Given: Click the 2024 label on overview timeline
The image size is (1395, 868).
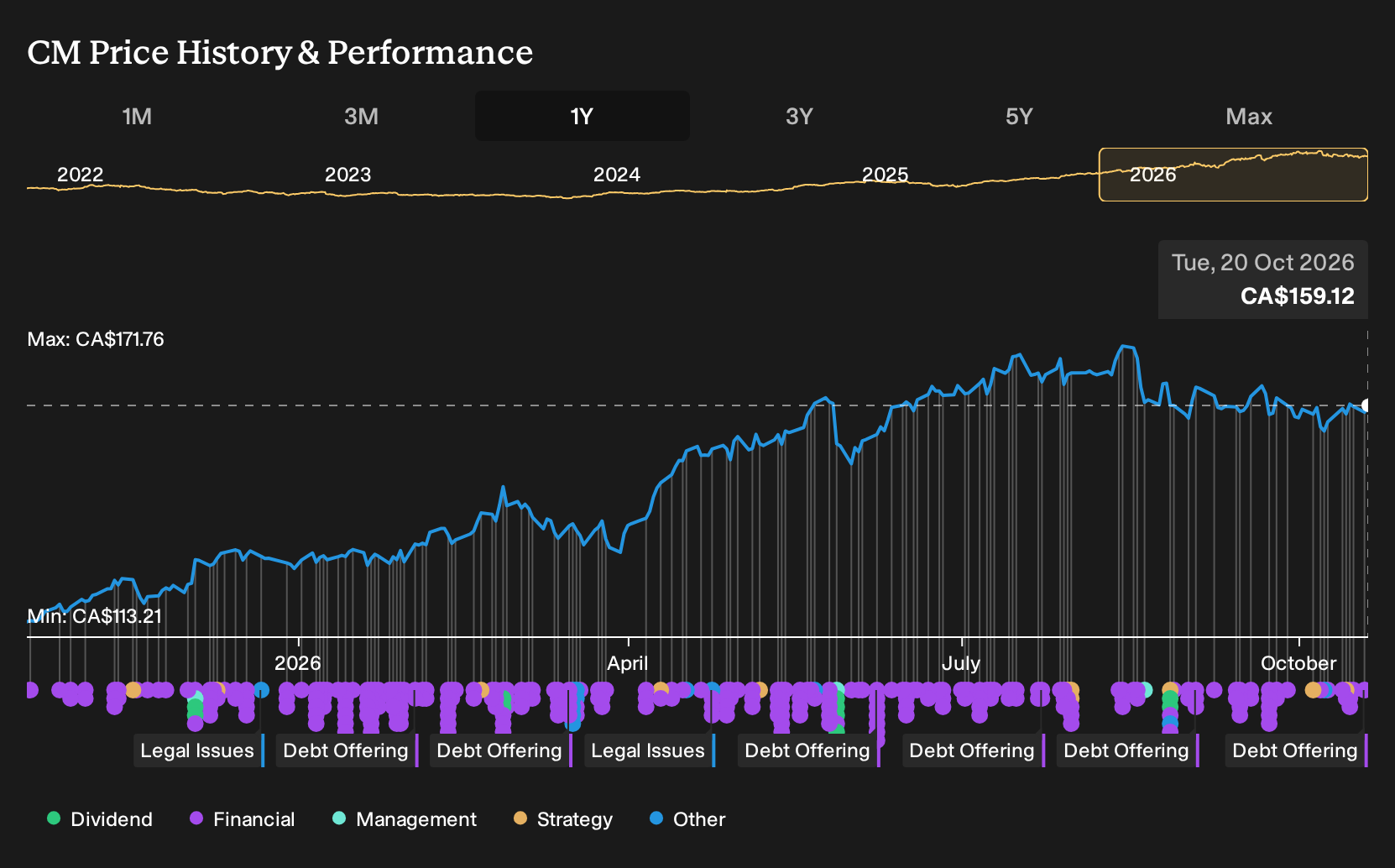Looking at the screenshot, I should [x=616, y=175].
